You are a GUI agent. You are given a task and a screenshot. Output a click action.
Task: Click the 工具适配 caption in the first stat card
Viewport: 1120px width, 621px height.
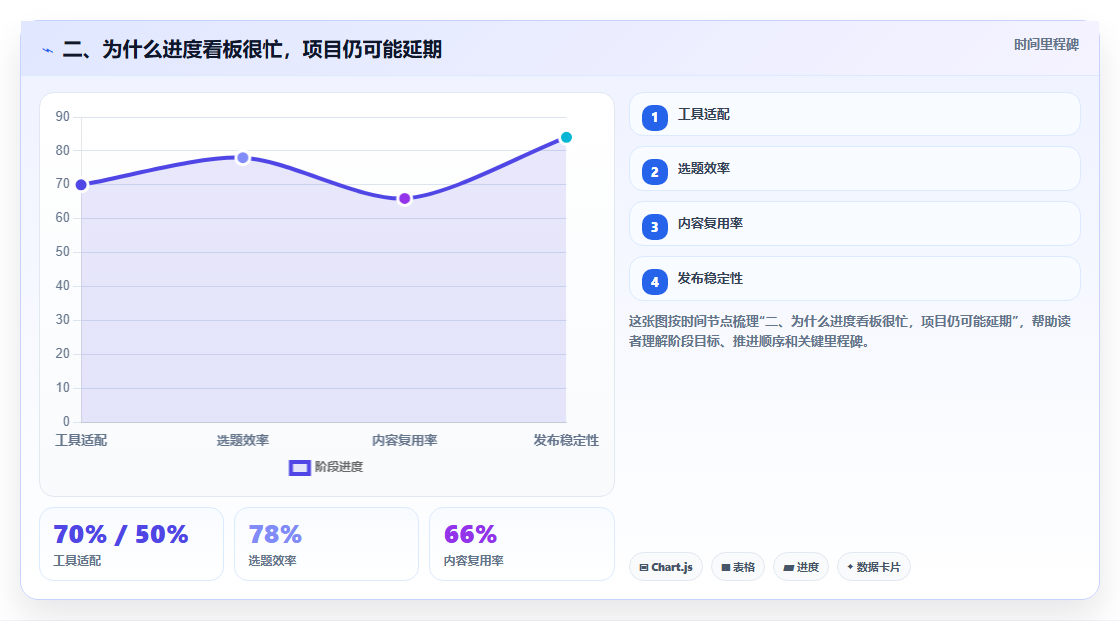tap(77, 561)
